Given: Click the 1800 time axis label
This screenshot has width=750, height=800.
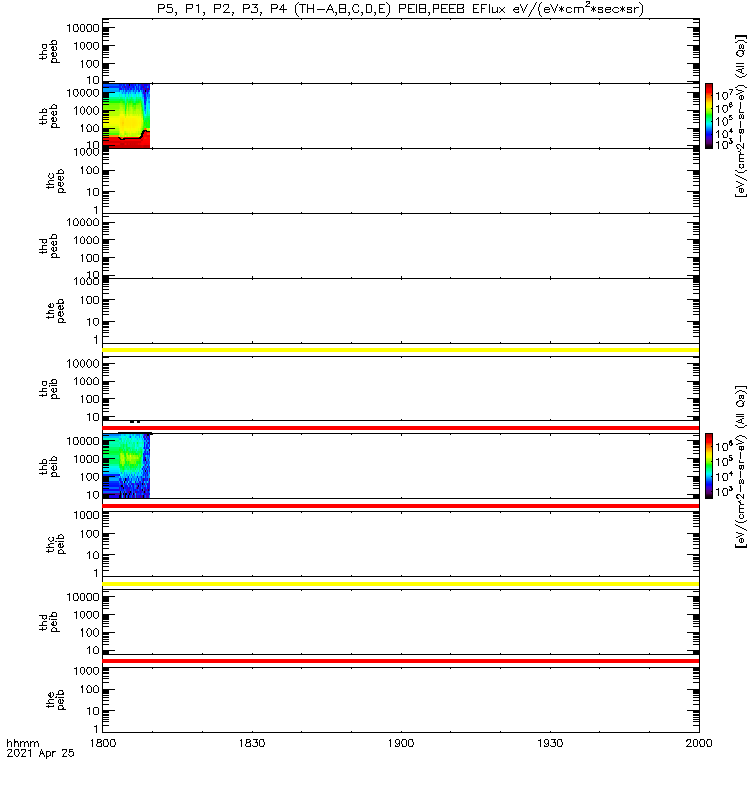Looking at the screenshot, I should pos(103,743).
